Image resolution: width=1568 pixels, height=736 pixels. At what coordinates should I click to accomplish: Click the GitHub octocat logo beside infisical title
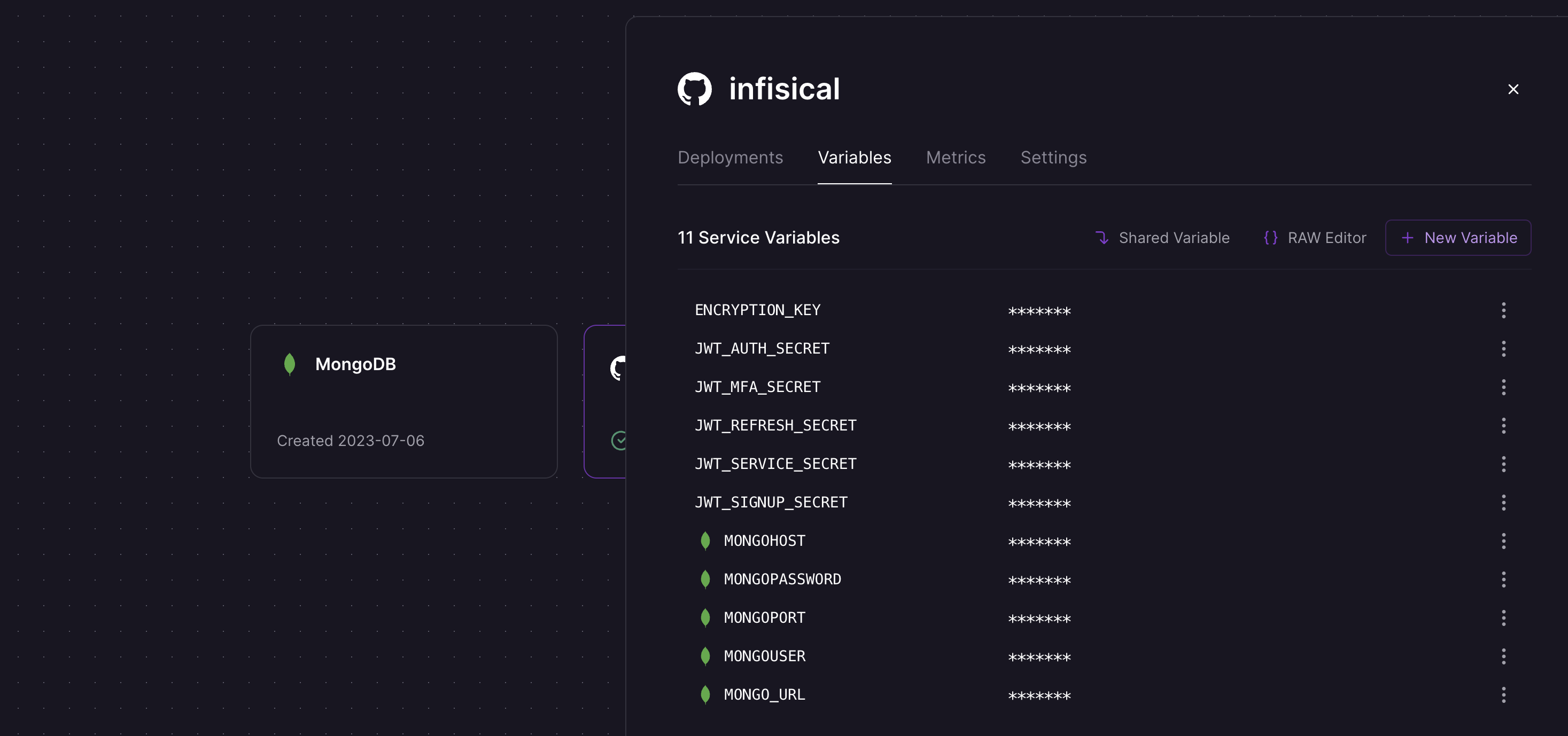click(695, 89)
